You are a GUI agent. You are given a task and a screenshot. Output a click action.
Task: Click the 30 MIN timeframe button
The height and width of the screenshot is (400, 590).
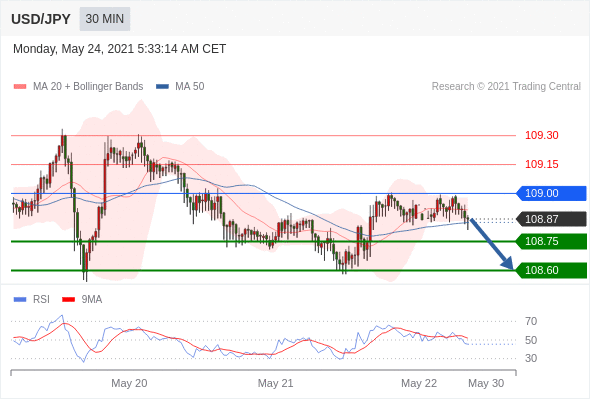pos(105,19)
